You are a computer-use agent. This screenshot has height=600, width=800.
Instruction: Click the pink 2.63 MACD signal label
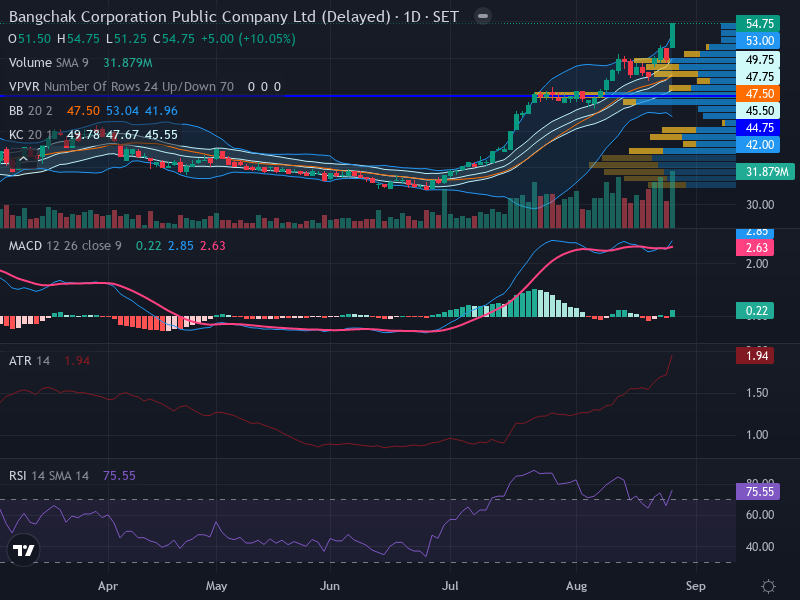pyautogui.click(x=755, y=248)
